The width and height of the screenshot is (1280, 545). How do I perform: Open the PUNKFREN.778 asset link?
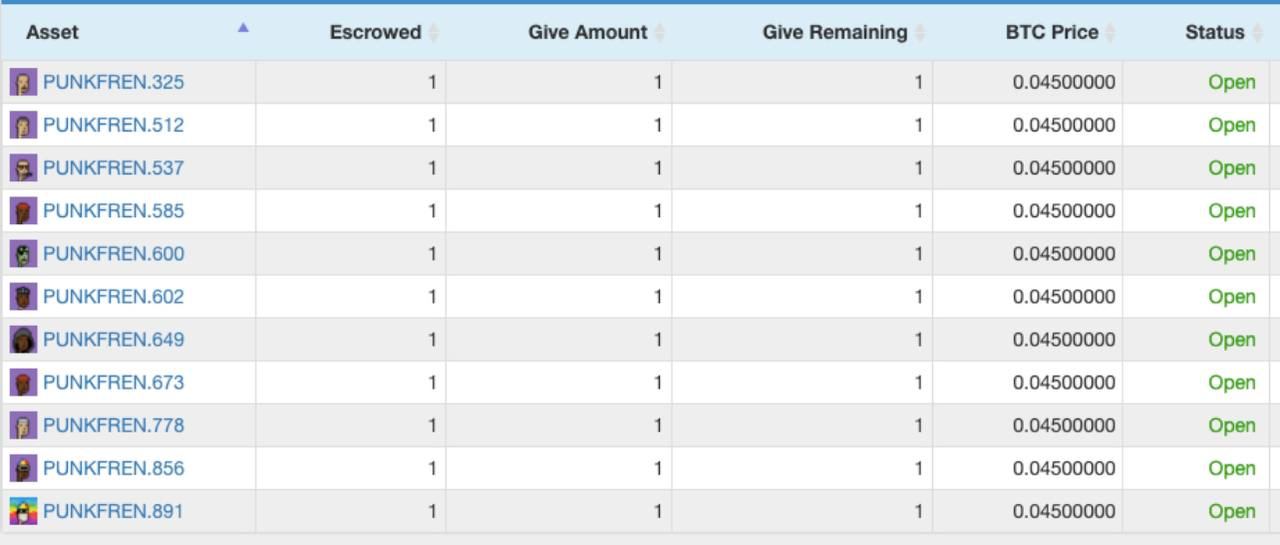pyautogui.click(x=113, y=426)
